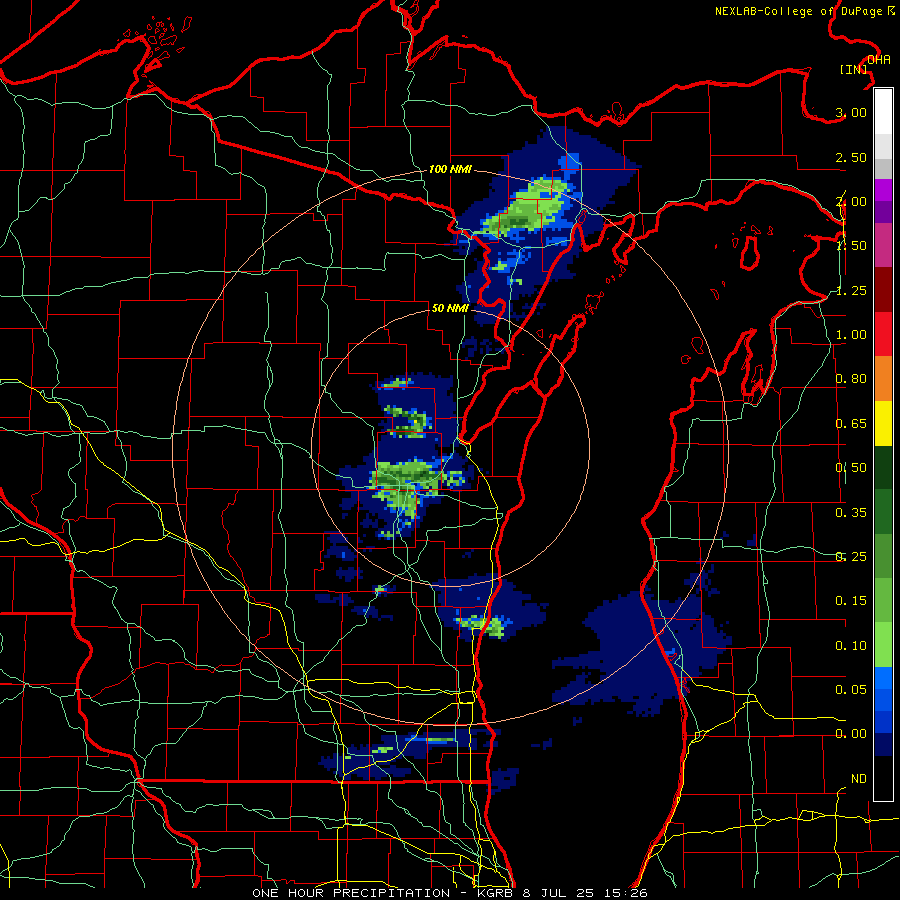The height and width of the screenshot is (900, 900).
Task: Select the pink 1.50 color swatch
Action: coord(883,245)
